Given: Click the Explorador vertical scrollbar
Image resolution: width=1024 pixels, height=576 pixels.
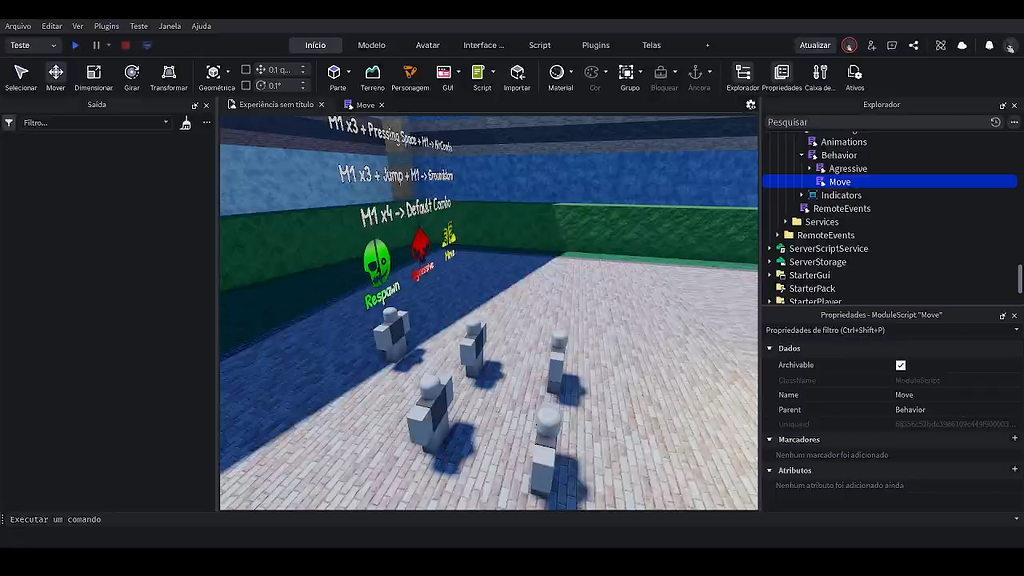Looking at the screenshot, I should (1019, 279).
